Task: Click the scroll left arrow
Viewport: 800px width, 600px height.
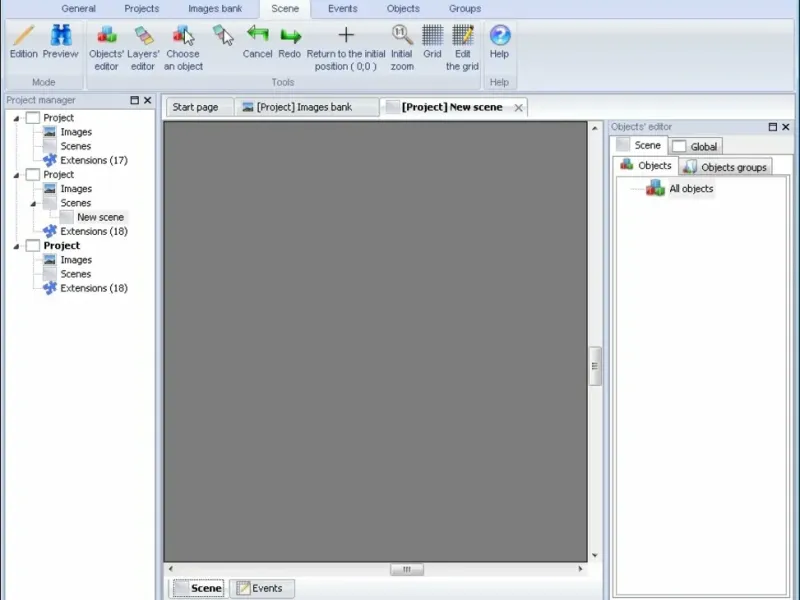Action: 171,569
